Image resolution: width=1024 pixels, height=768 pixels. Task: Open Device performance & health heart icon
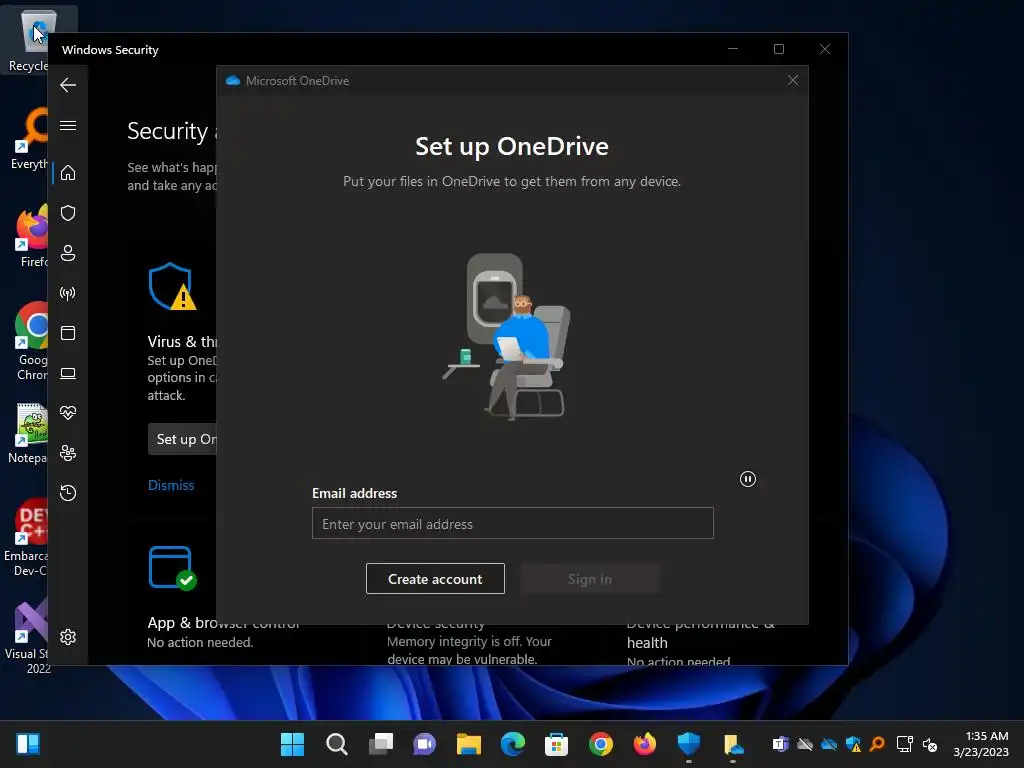click(68, 413)
